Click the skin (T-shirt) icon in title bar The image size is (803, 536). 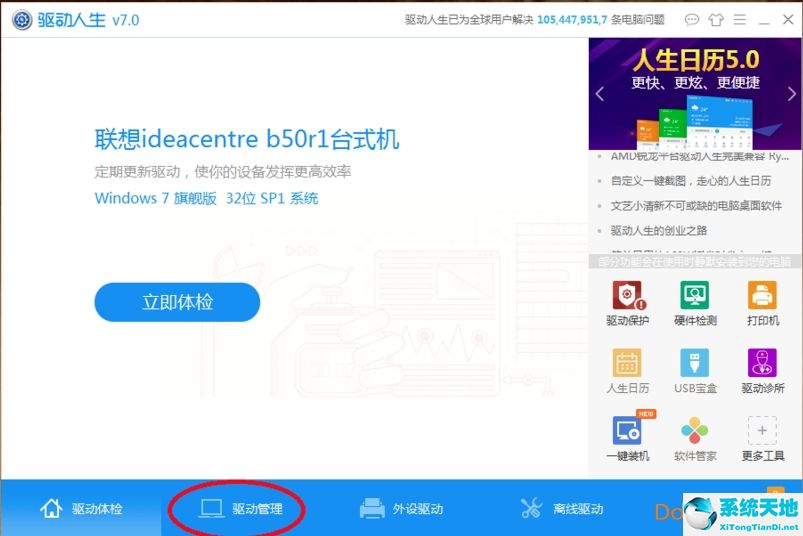[716, 19]
